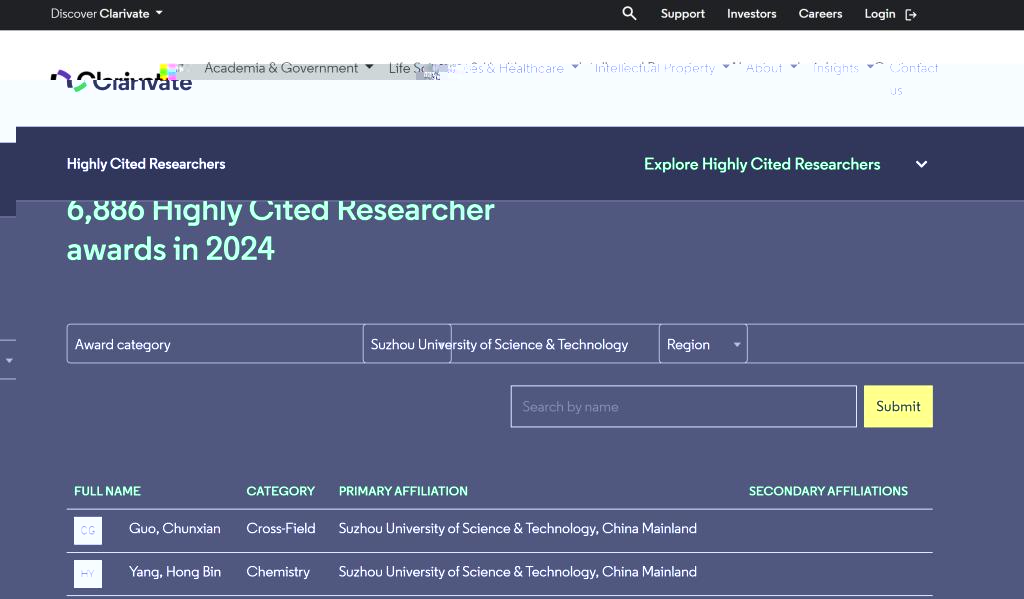This screenshot has width=1024, height=599.
Task: Go to Clarivate home via the logo
Action: (x=121, y=81)
